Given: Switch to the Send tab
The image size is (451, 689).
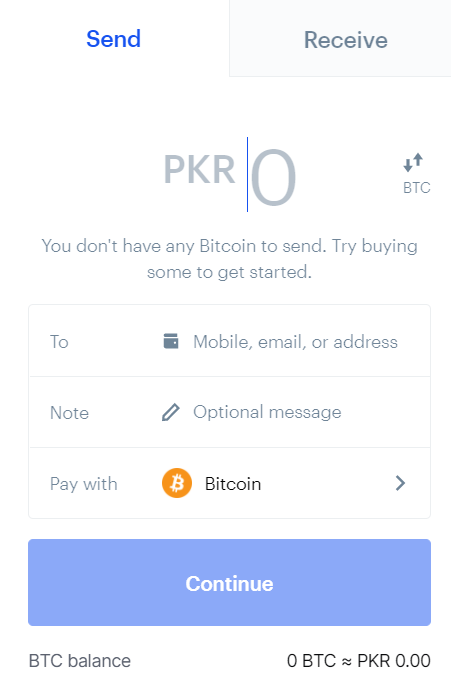Looking at the screenshot, I should [113, 39].
